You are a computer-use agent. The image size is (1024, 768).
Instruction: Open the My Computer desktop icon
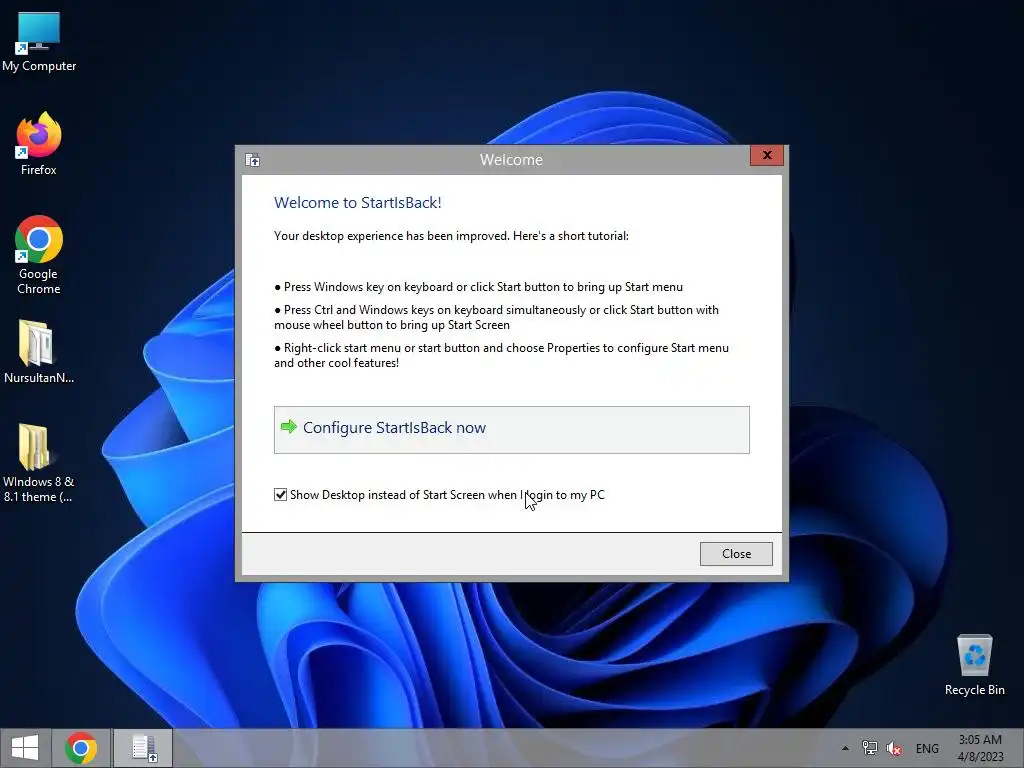pyautogui.click(x=39, y=41)
